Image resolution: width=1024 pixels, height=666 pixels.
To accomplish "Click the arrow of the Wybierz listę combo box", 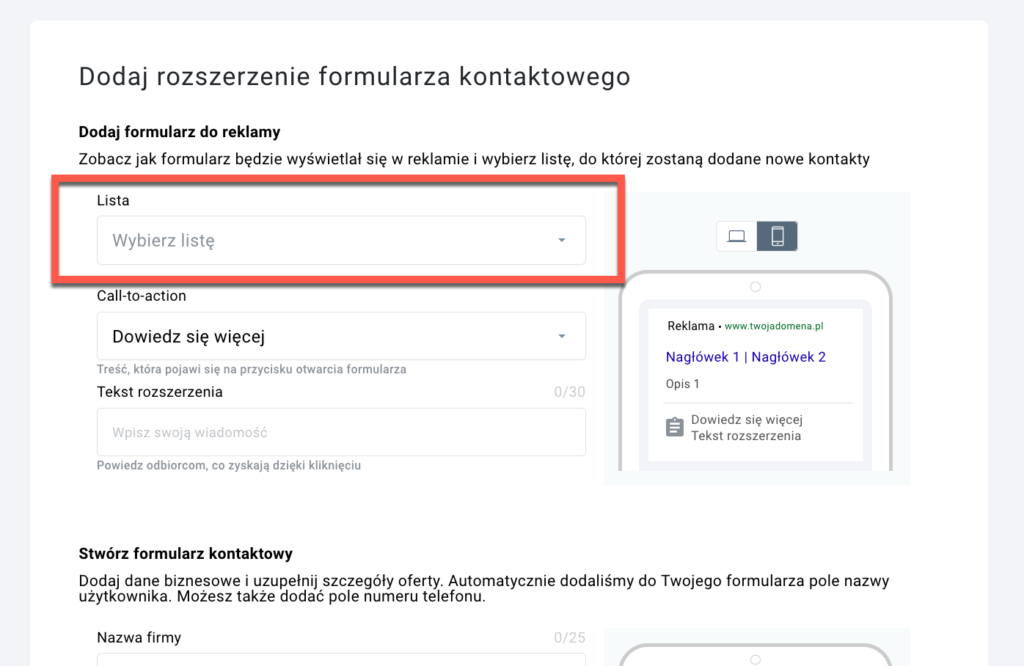I will [562, 240].
